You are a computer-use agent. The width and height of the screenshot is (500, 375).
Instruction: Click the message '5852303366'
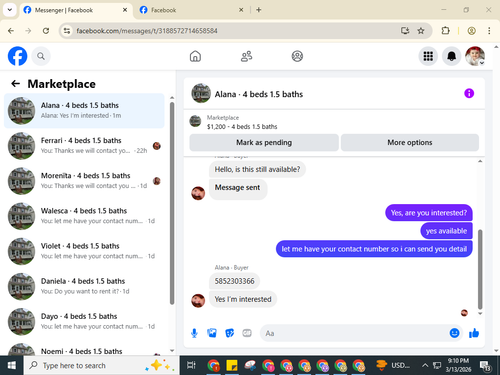pyautogui.click(x=234, y=281)
